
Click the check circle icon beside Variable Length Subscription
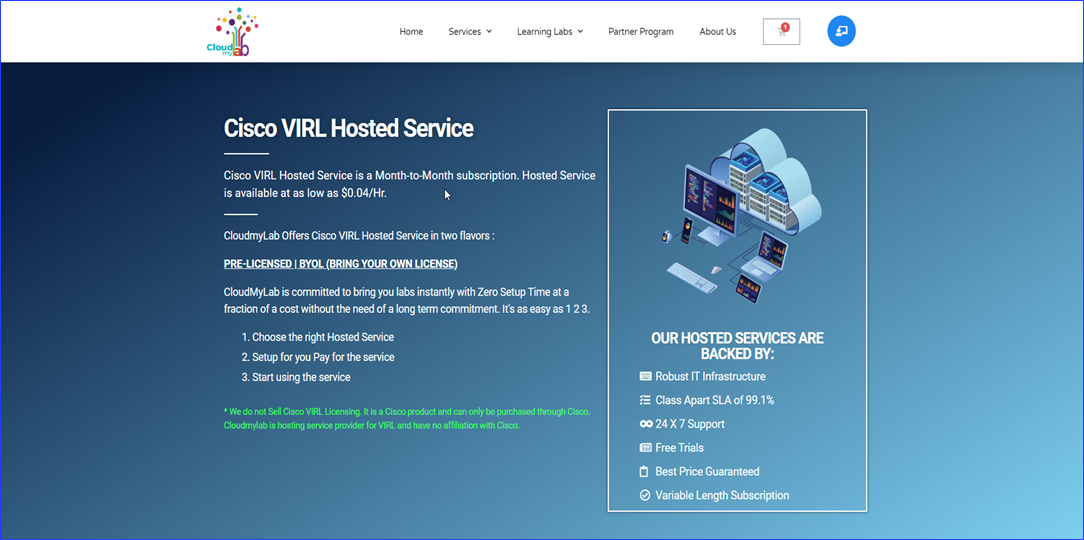click(645, 495)
